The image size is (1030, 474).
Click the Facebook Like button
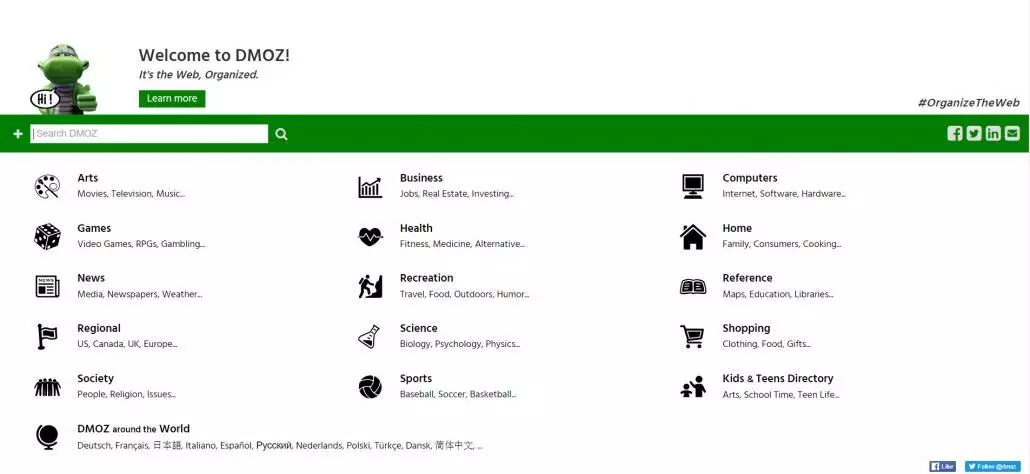tap(943, 466)
